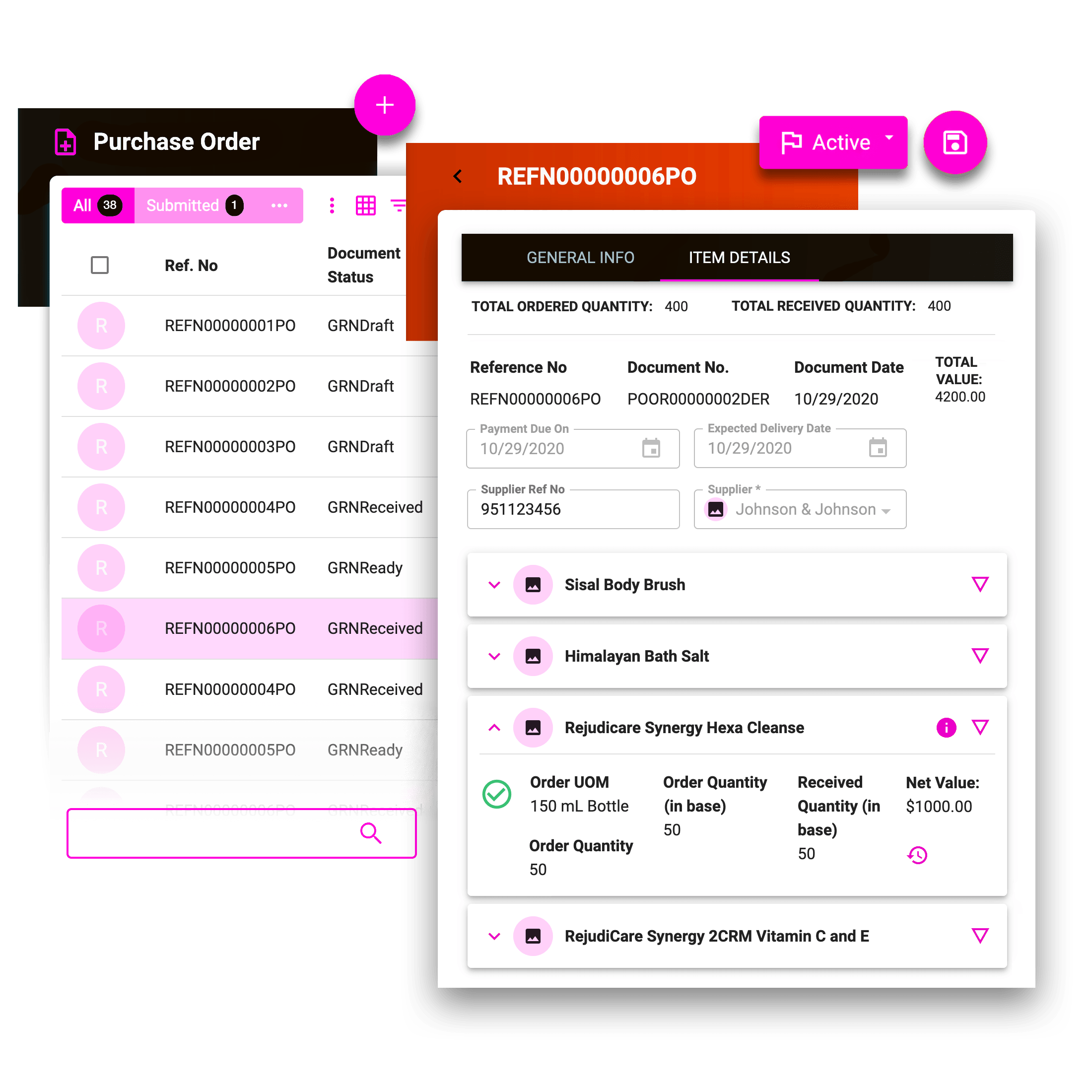This screenshot has height=1092, width=1092.
Task: Click the add new purchase order button
Action: (385, 103)
